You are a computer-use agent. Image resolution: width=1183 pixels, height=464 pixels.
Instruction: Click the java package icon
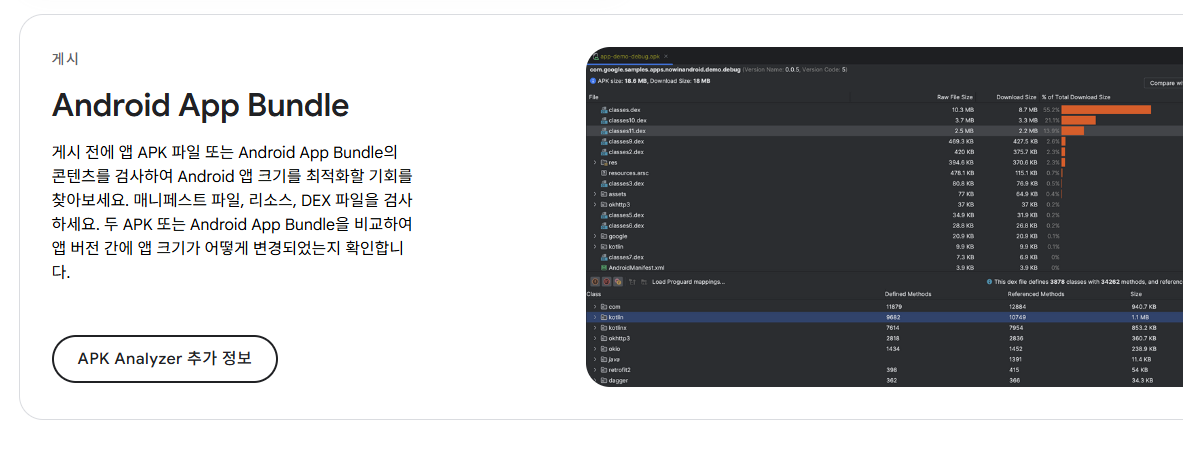click(604, 360)
